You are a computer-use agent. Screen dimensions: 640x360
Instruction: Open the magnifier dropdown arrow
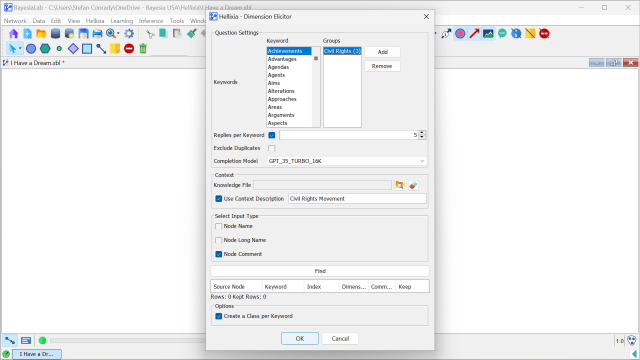pyautogui.click(x=118, y=33)
